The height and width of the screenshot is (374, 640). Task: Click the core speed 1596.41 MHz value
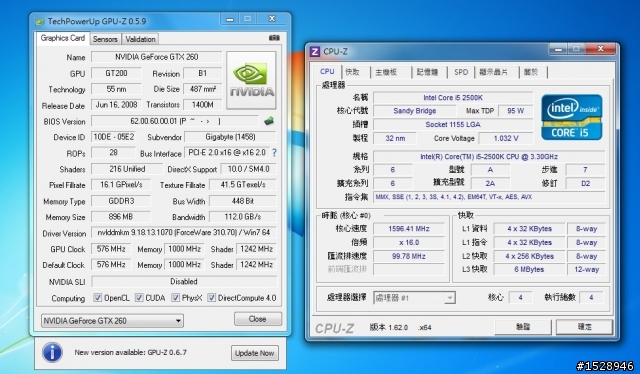tap(409, 229)
